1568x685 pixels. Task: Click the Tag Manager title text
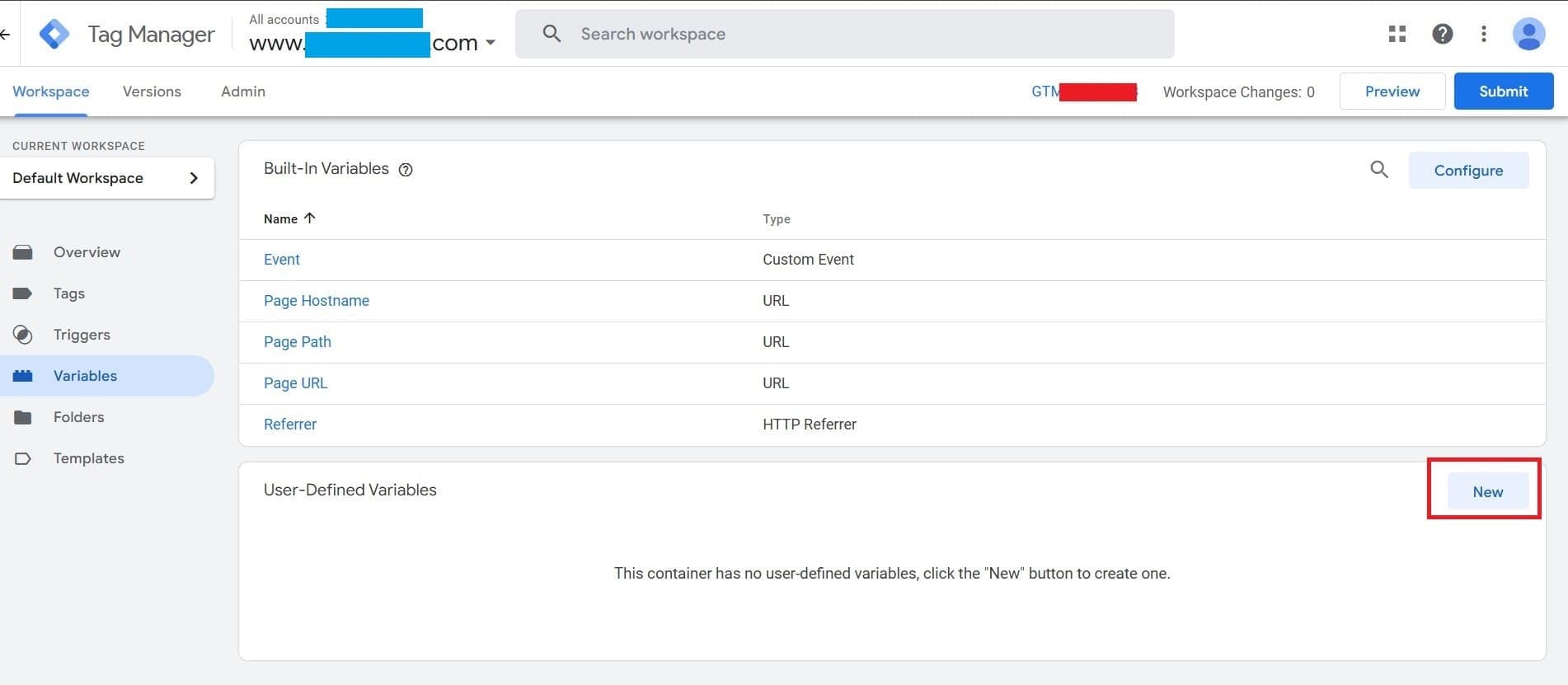tap(151, 34)
